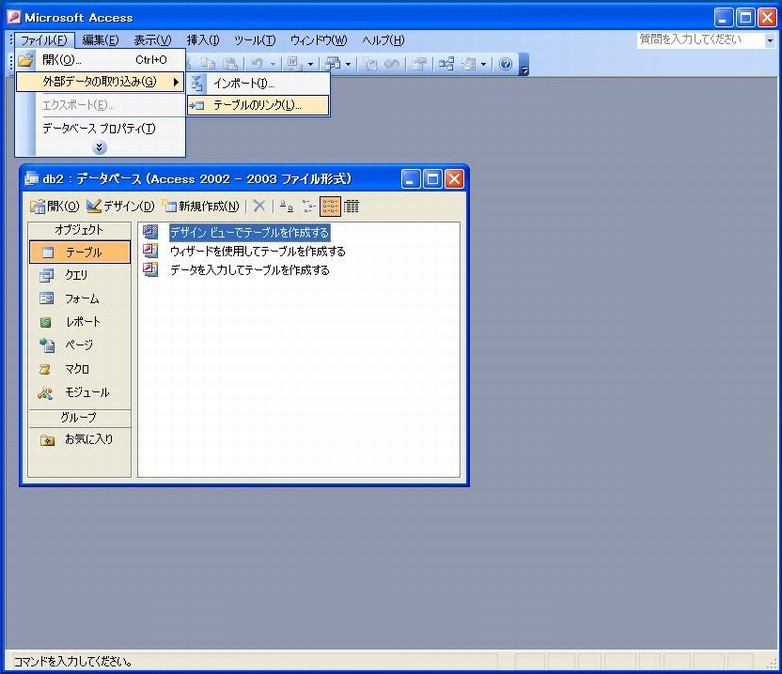Click the blue Help question mark icon
The width and height of the screenshot is (782, 674).
505,64
